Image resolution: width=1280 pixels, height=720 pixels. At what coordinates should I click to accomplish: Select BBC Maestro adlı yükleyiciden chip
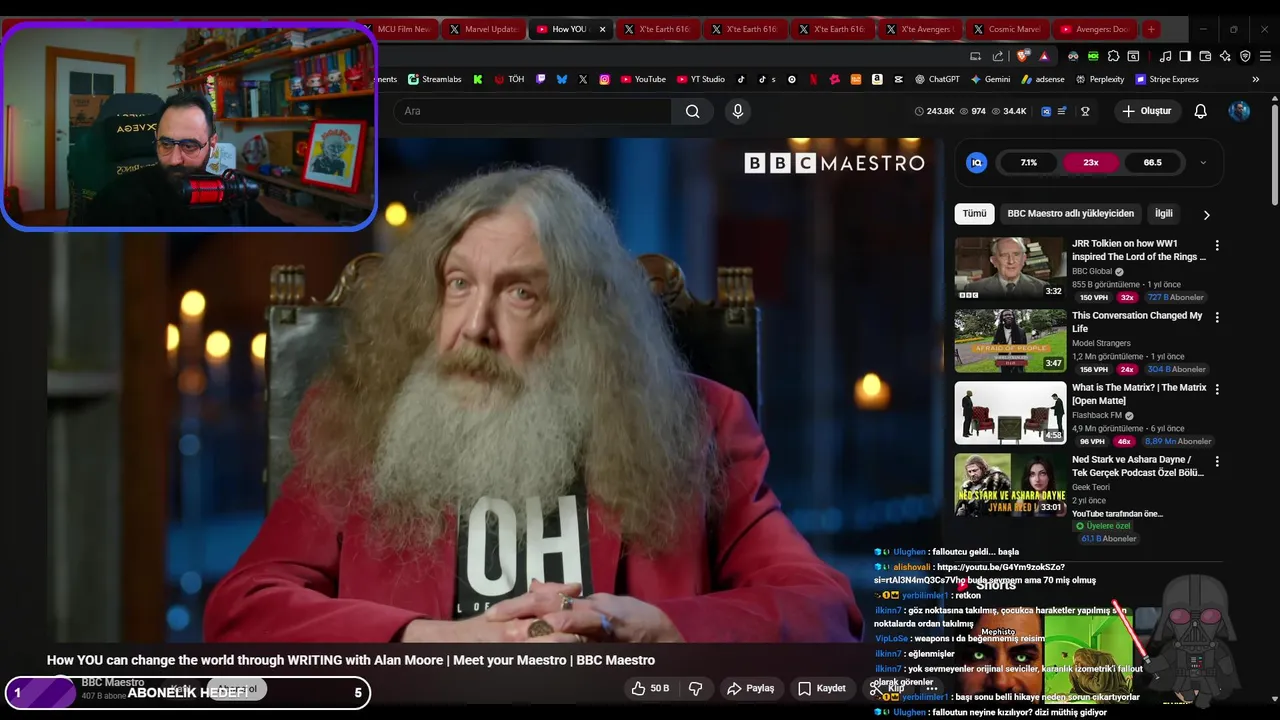coord(1070,213)
